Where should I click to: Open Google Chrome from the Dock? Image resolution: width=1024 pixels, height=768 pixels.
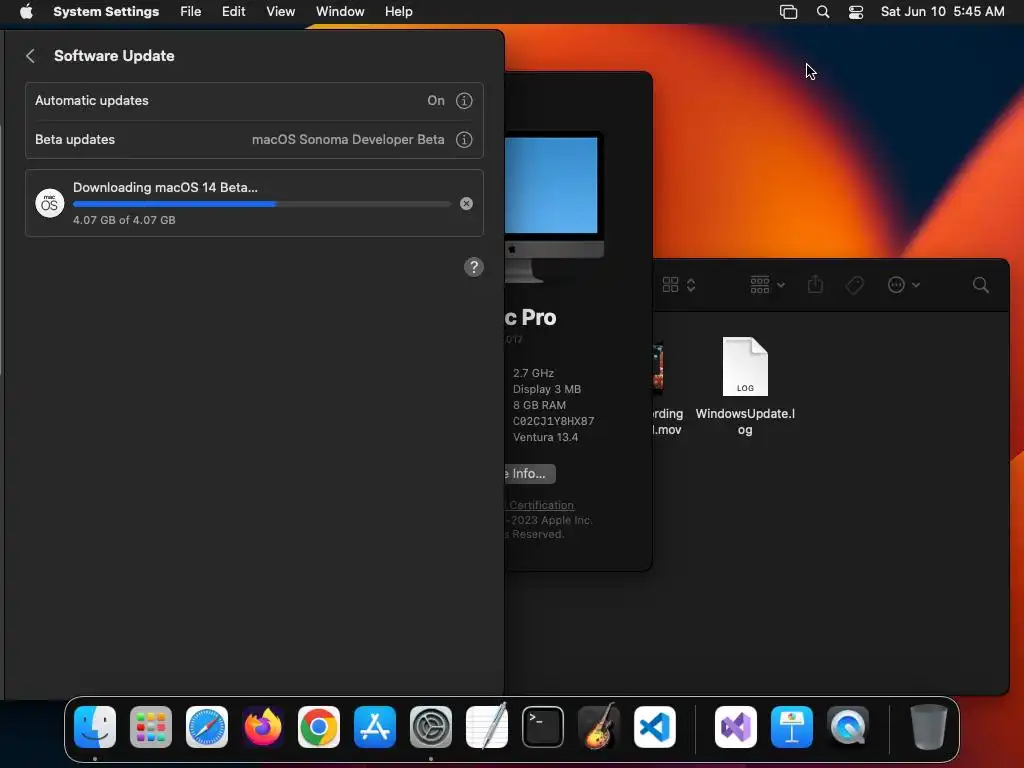tap(319, 727)
